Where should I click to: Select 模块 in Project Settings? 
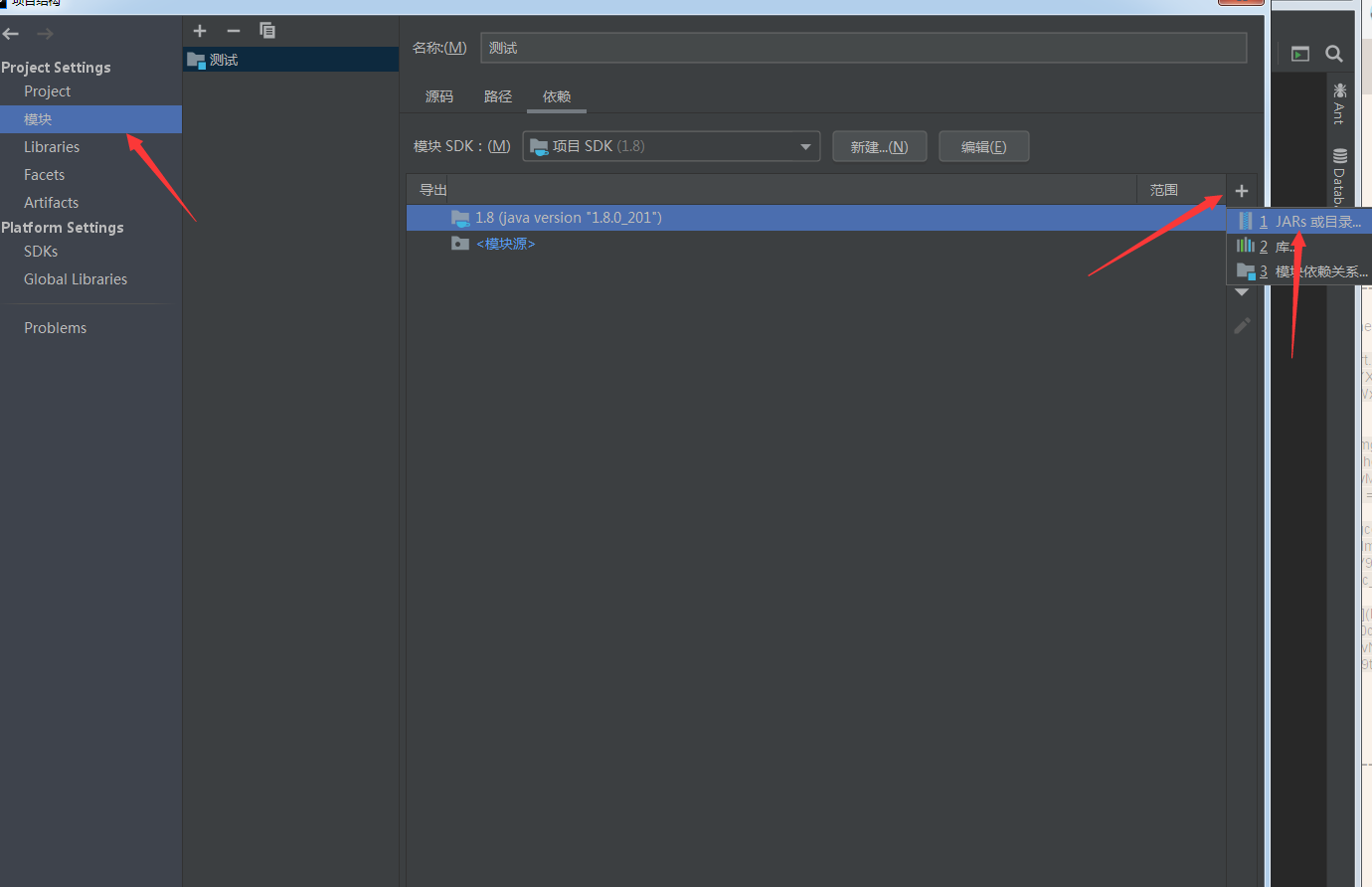(x=90, y=119)
